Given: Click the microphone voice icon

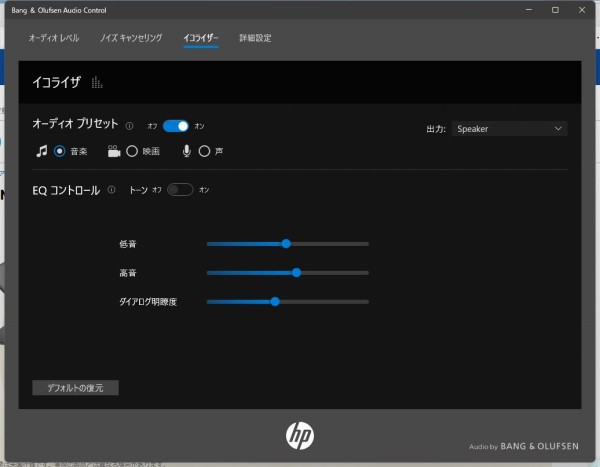Looking at the screenshot, I should (187, 151).
